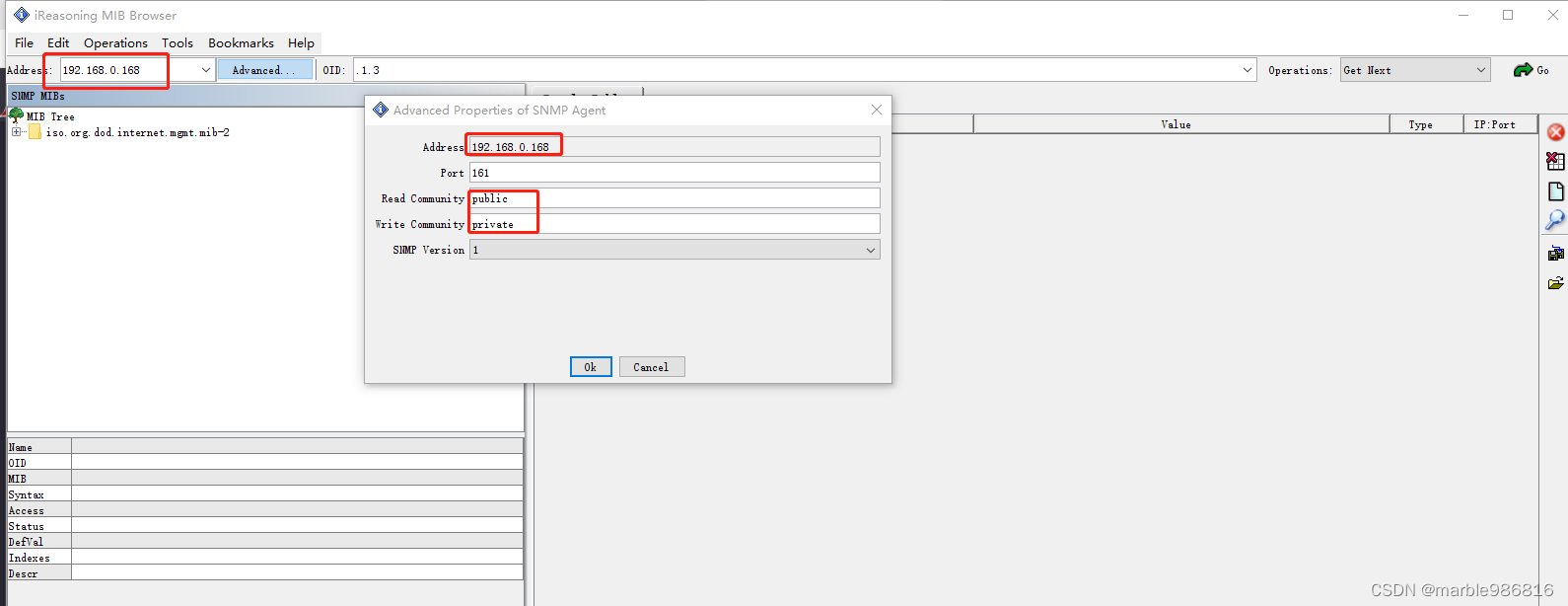Click the DefVal row in details table

pyautogui.click(x=265, y=542)
